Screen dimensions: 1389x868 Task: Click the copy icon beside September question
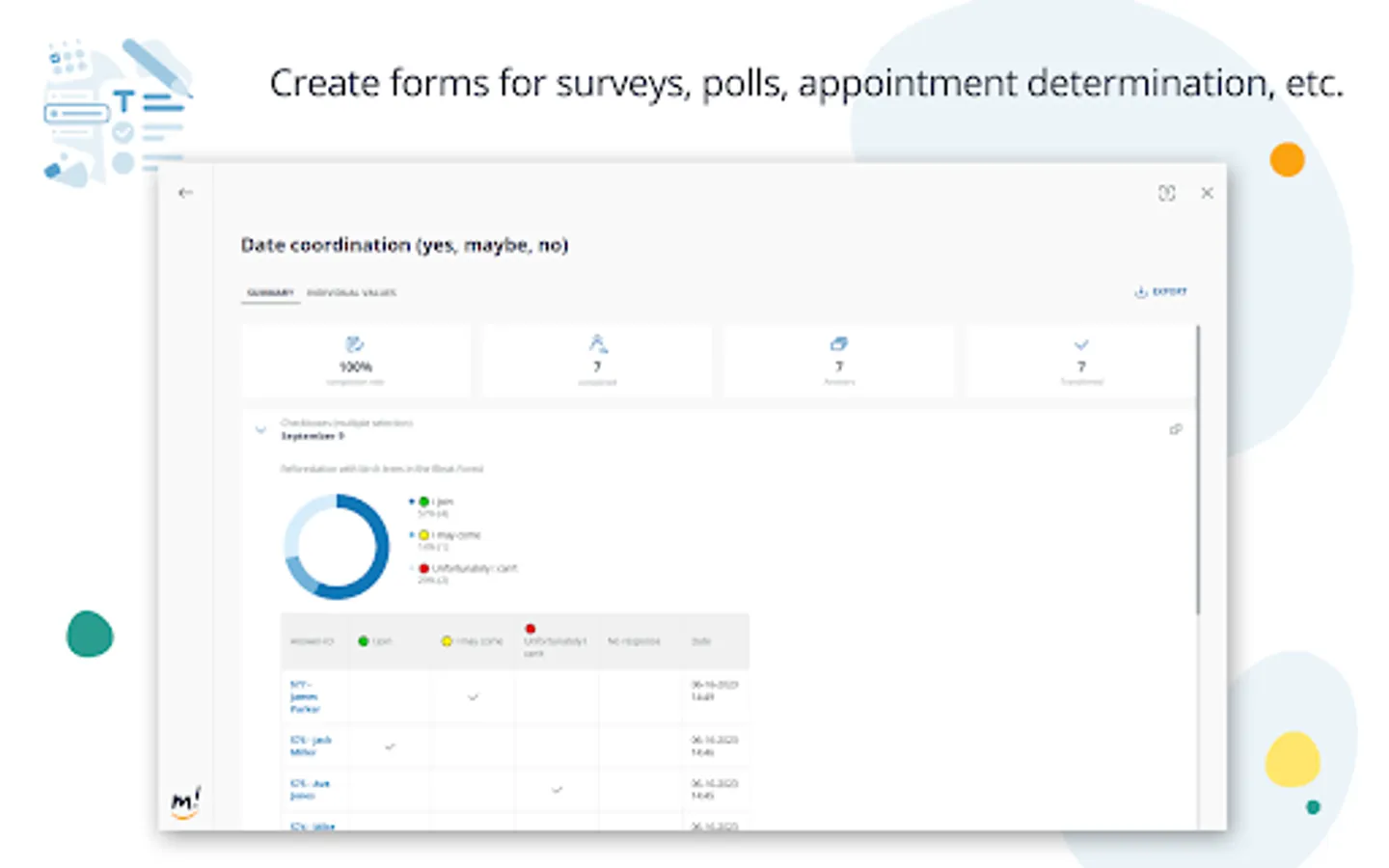1176,429
